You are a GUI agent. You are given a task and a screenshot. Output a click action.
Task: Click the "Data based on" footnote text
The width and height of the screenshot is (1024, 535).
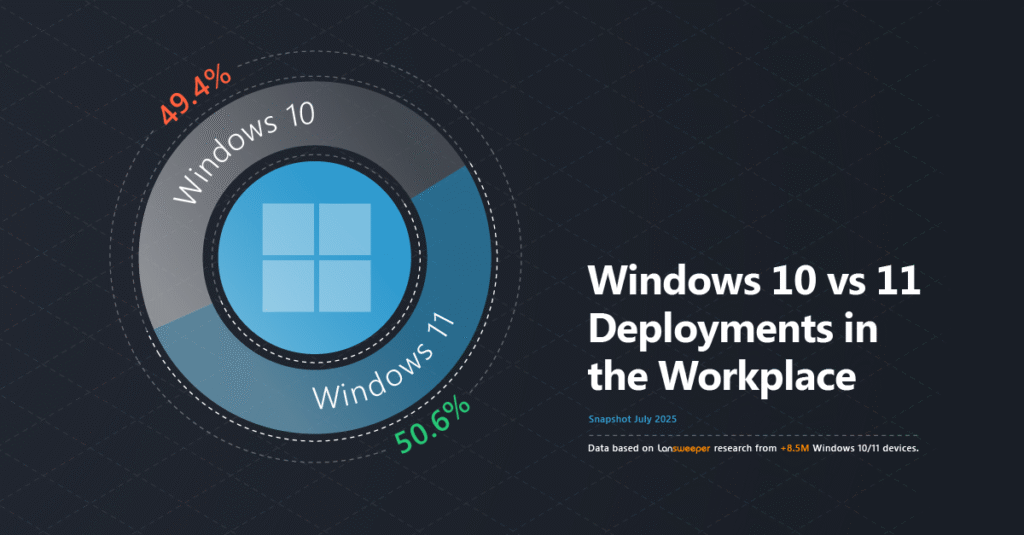tap(620, 448)
